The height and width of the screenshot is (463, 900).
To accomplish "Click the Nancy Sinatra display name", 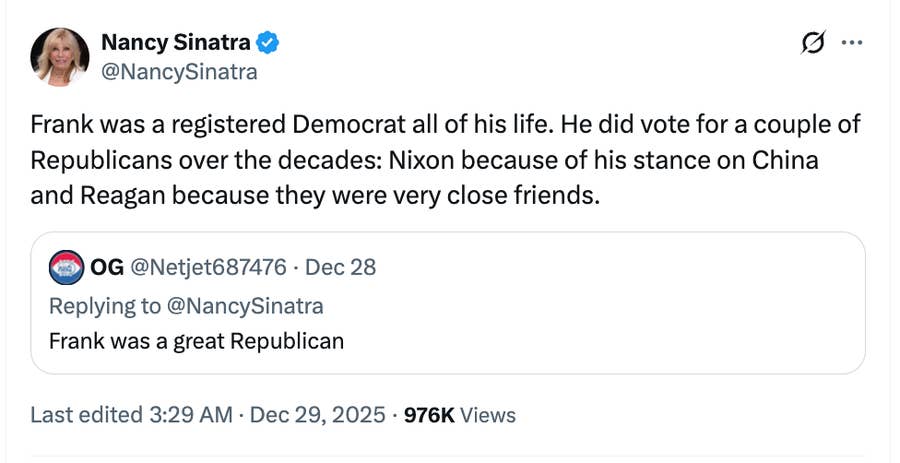I will (175, 42).
